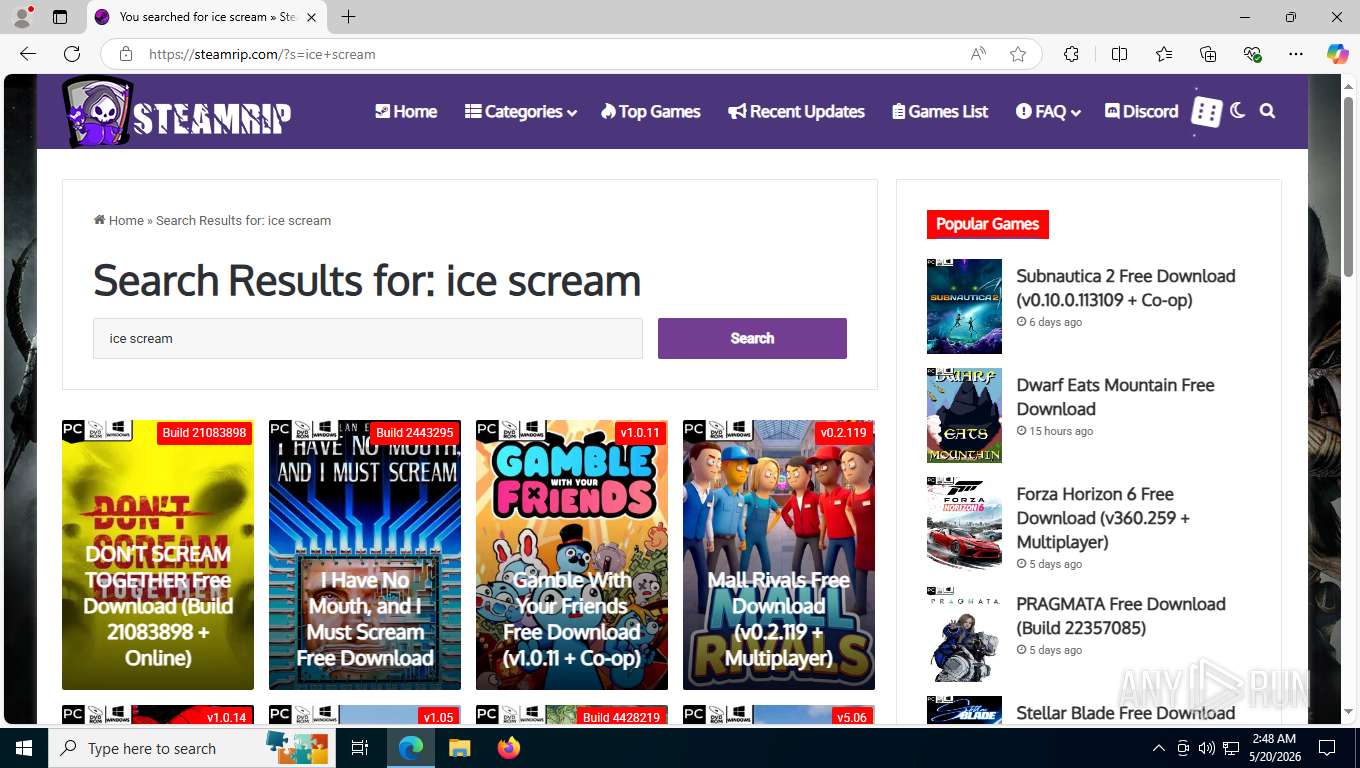This screenshot has width=1360, height=768.
Task: Launch Firefox from taskbar
Action: tap(509, 748)
